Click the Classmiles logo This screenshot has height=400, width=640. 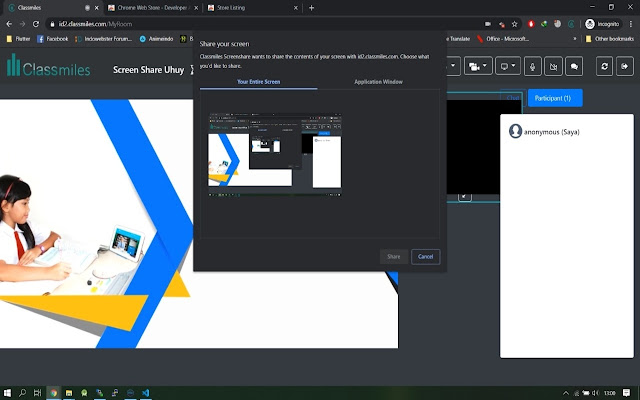(x=48, y=65)
